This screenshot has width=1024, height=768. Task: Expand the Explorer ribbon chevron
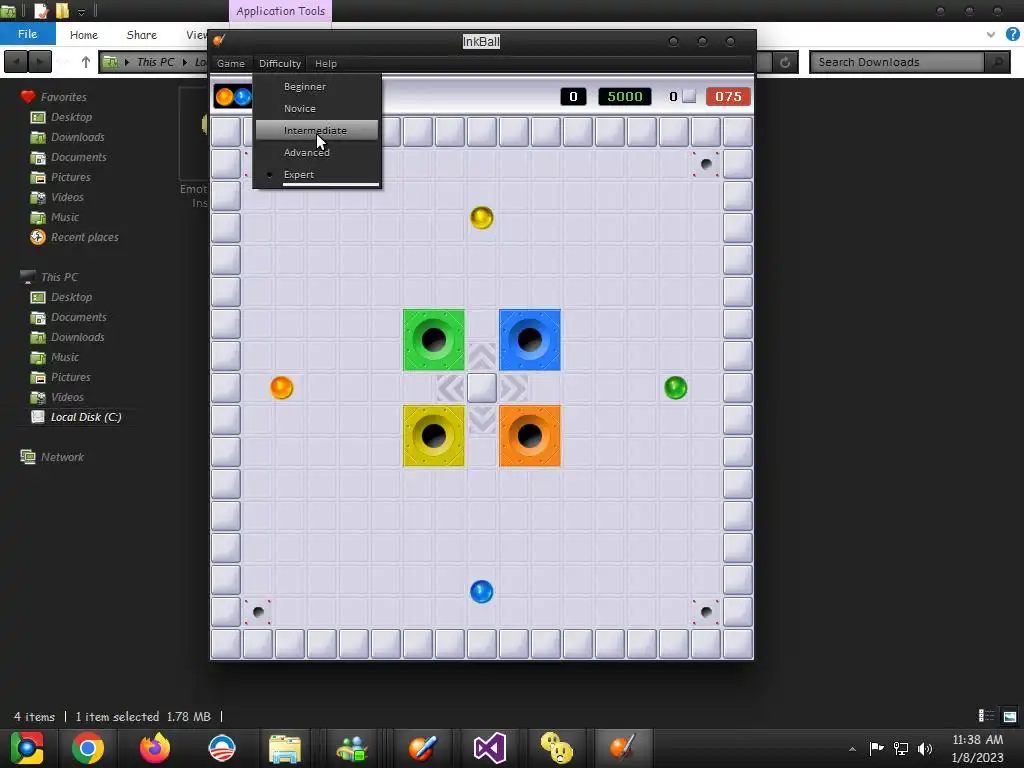tap(990, 35)
